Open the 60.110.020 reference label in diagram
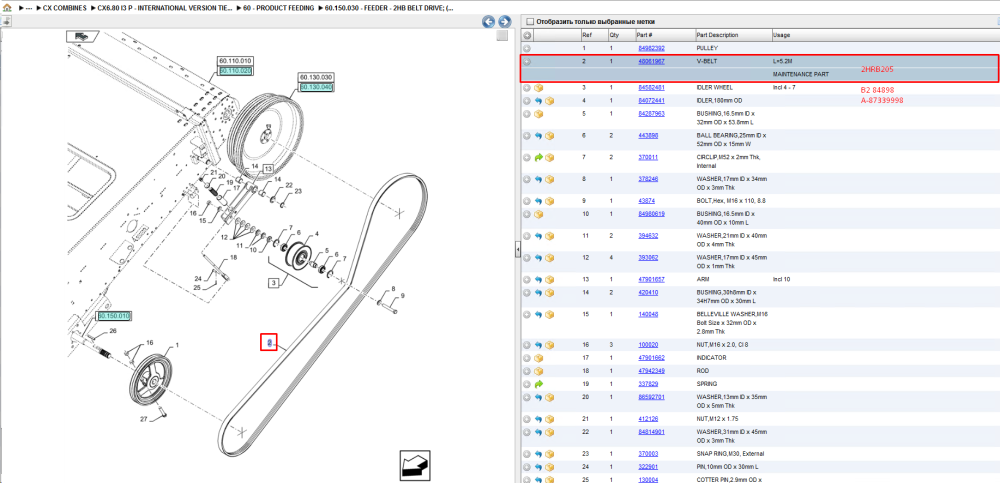1000x483 pixels. [x=235, y=71]
